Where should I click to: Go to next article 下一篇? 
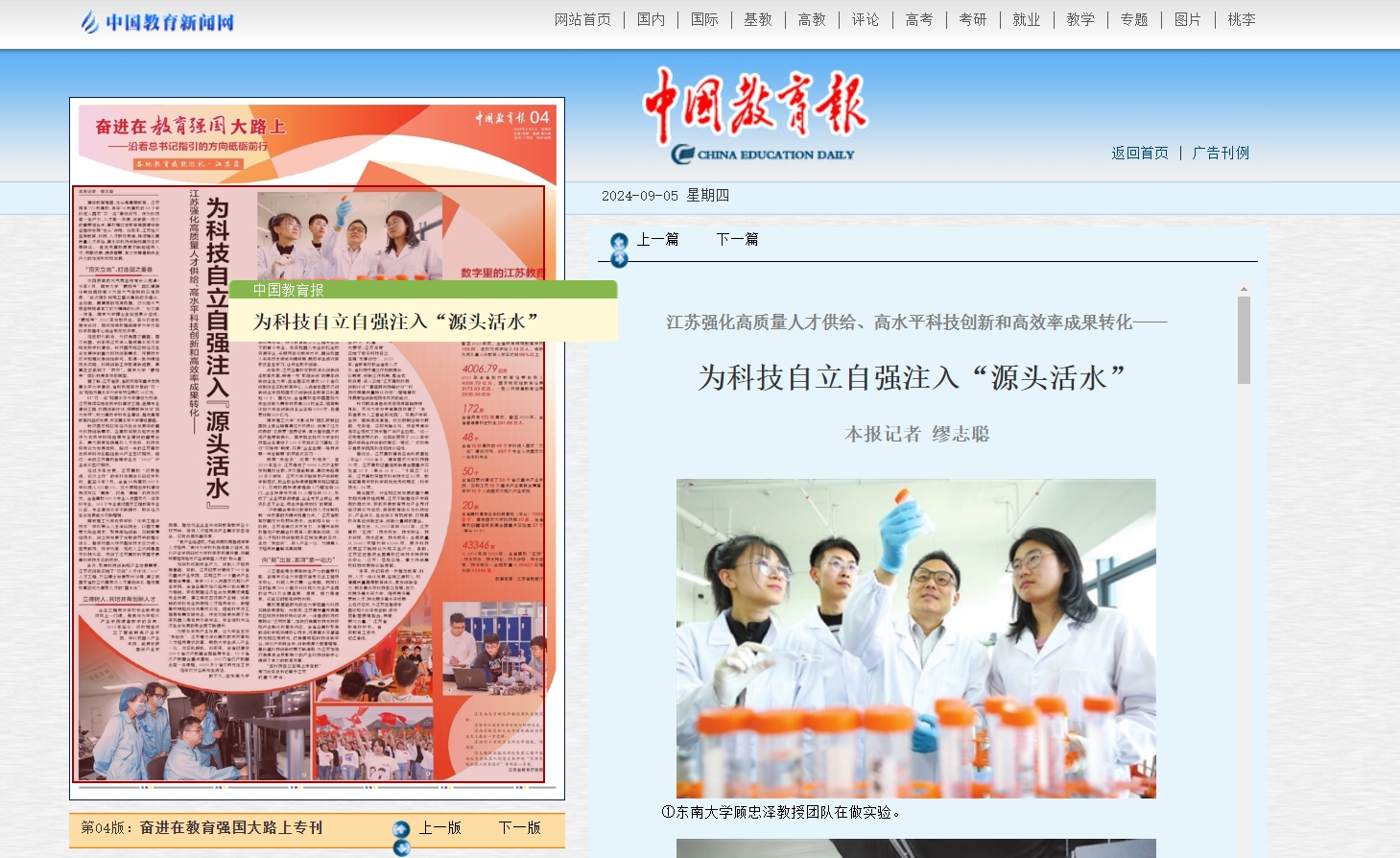737,239
